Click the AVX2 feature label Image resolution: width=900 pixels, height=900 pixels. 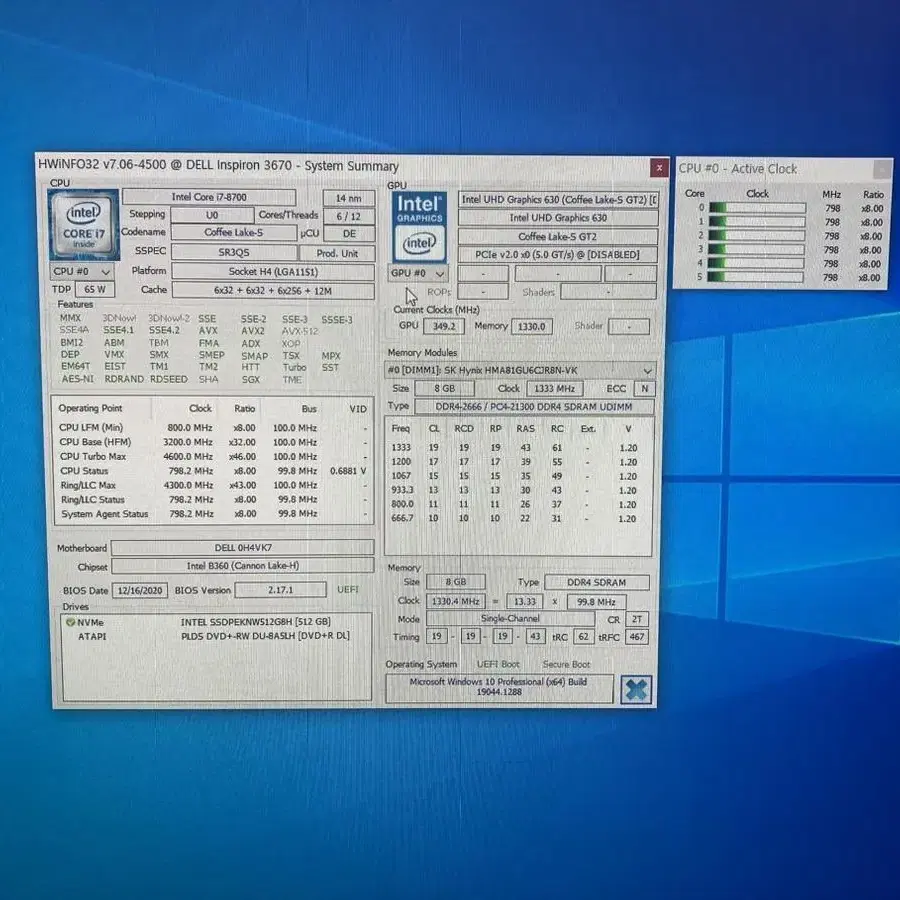(x=253, y=331)
